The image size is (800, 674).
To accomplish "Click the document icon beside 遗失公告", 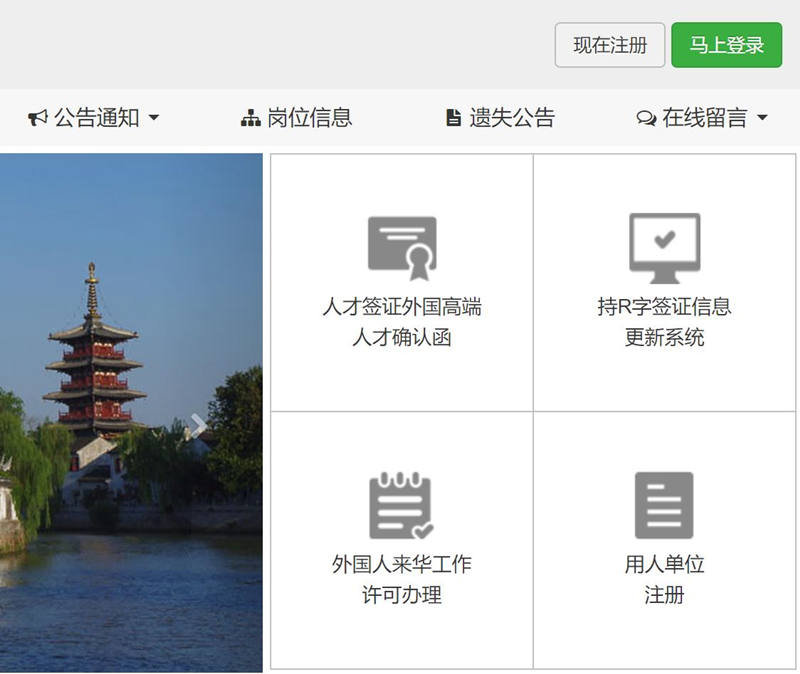I will [453, 118].
